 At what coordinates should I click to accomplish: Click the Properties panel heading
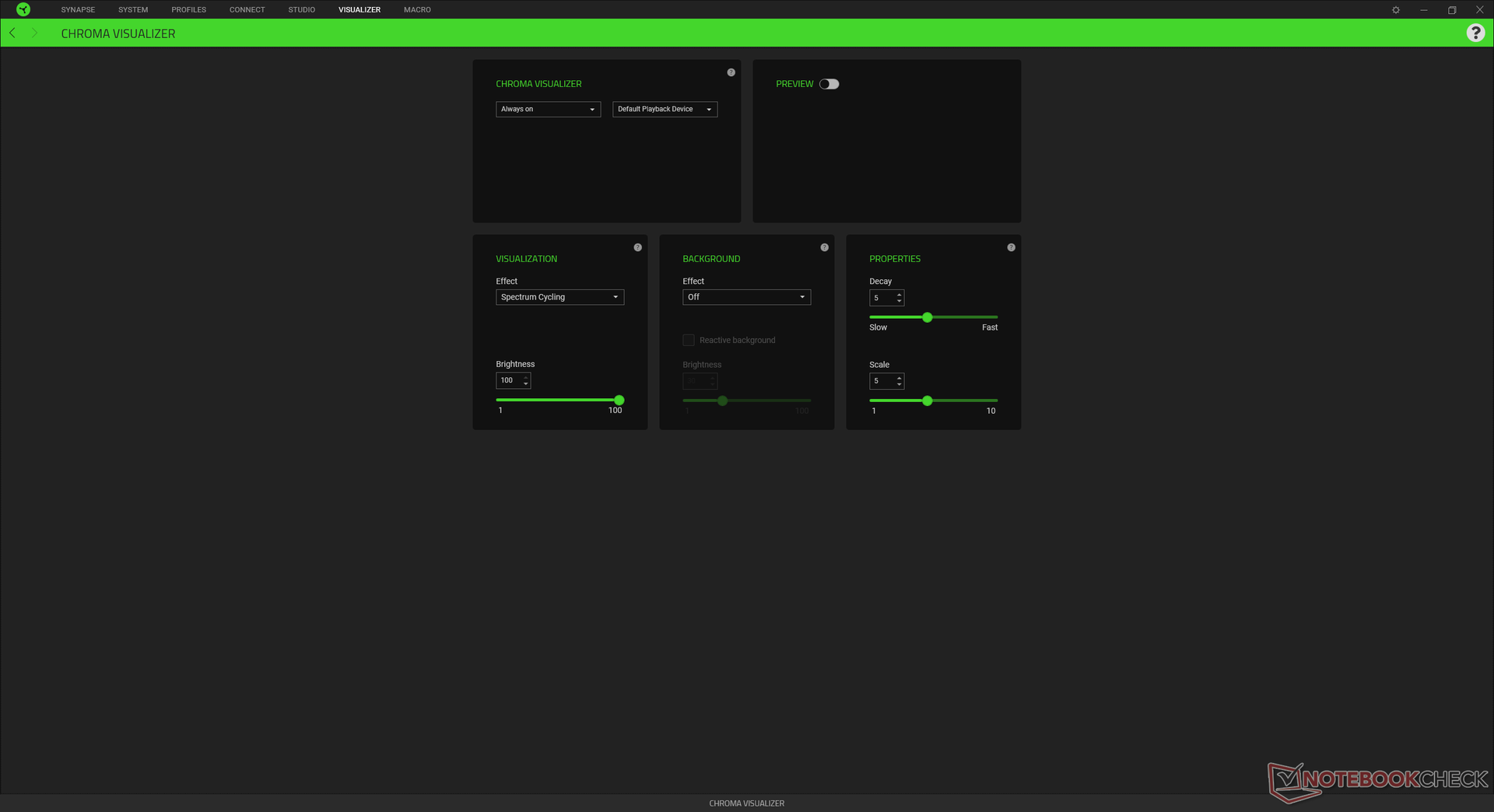tap(895, 259)
